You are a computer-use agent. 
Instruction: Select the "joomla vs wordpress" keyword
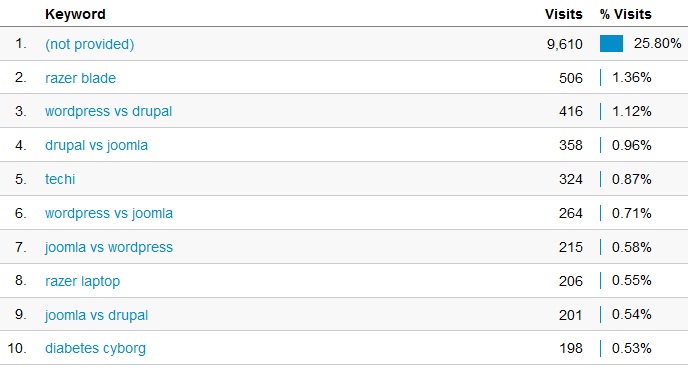click(109, 247)
